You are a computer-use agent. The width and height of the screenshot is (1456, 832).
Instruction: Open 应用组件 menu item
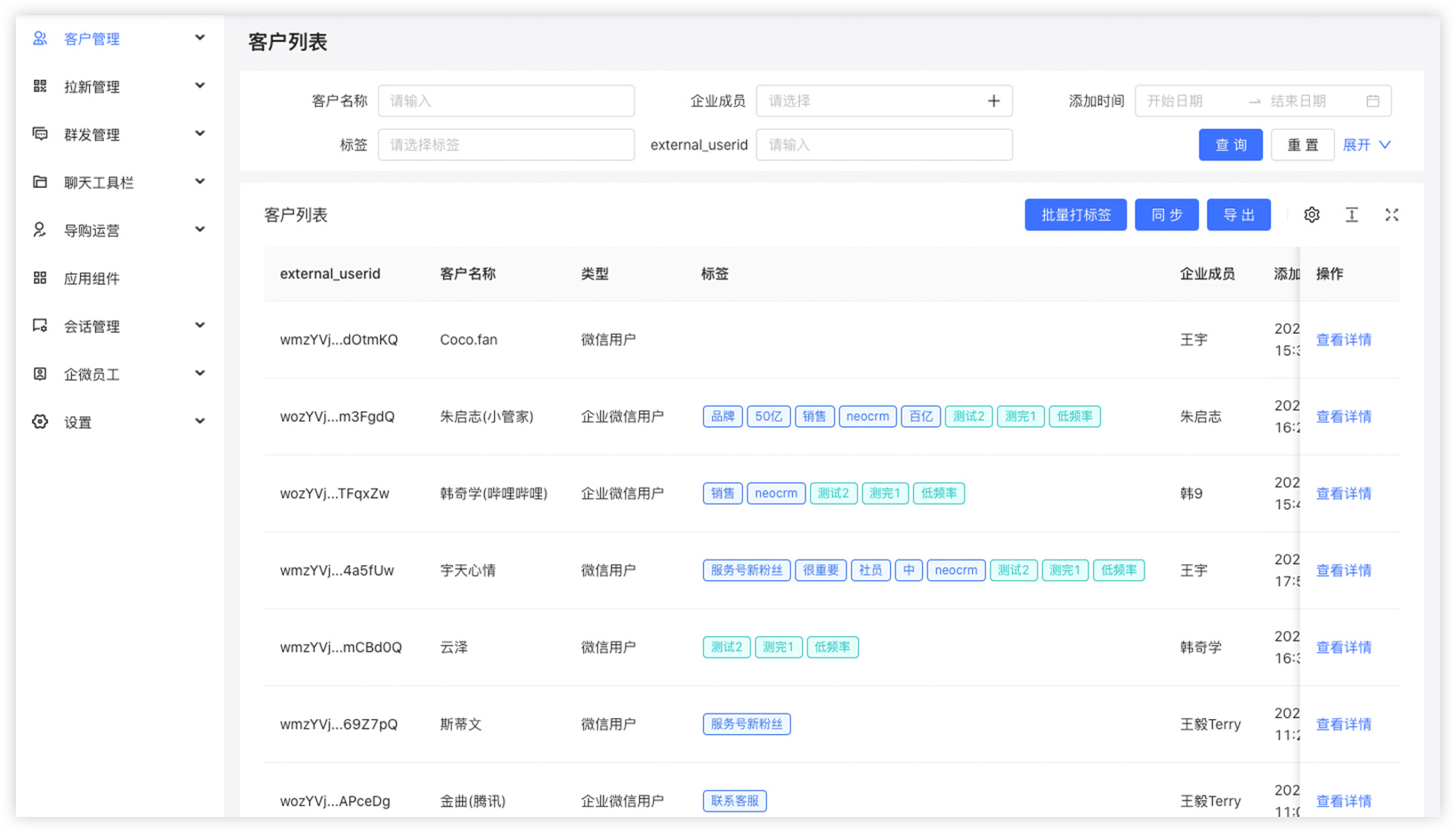click(119, 279)
